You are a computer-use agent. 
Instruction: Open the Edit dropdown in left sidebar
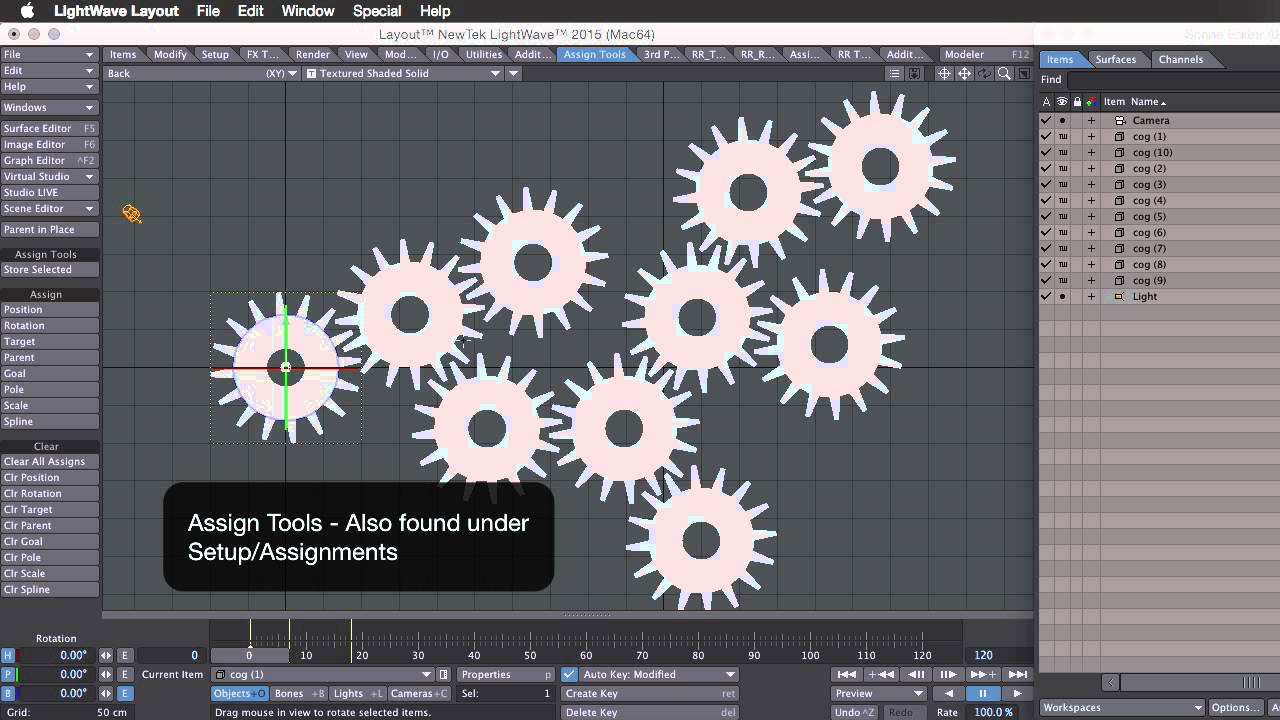(x=49, y=70)
